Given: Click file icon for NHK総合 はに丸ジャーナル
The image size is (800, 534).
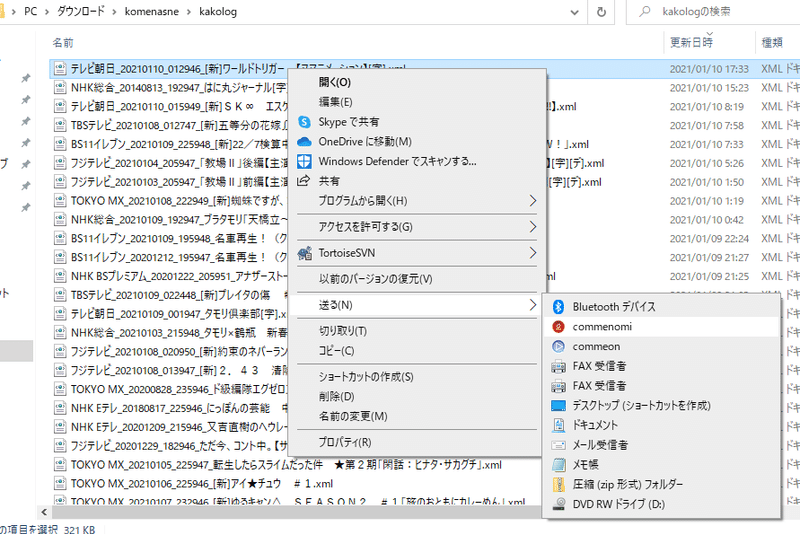Looking at the screenshot, I should click(60, 87).
